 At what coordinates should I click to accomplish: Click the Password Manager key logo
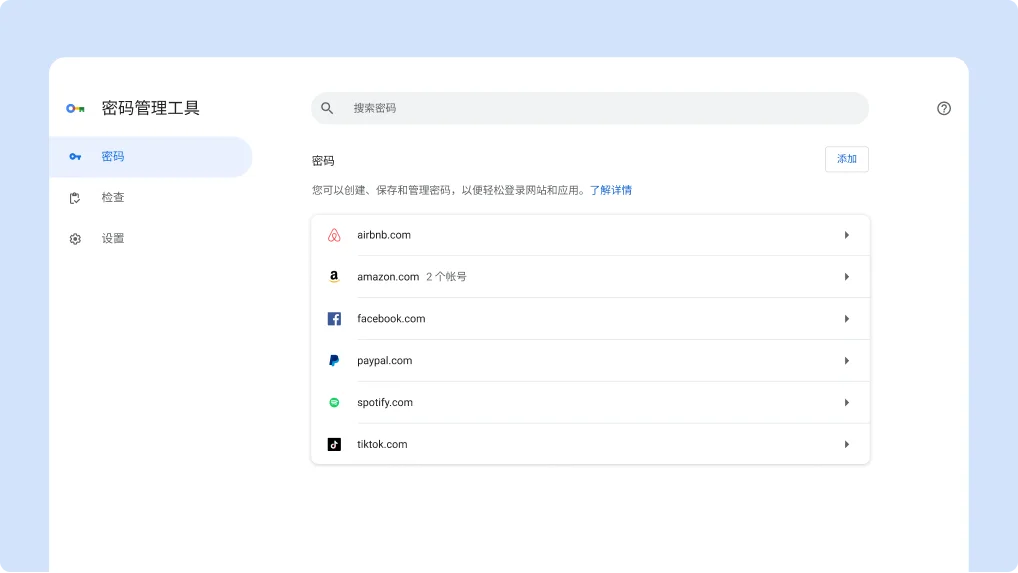click(75, 108)
